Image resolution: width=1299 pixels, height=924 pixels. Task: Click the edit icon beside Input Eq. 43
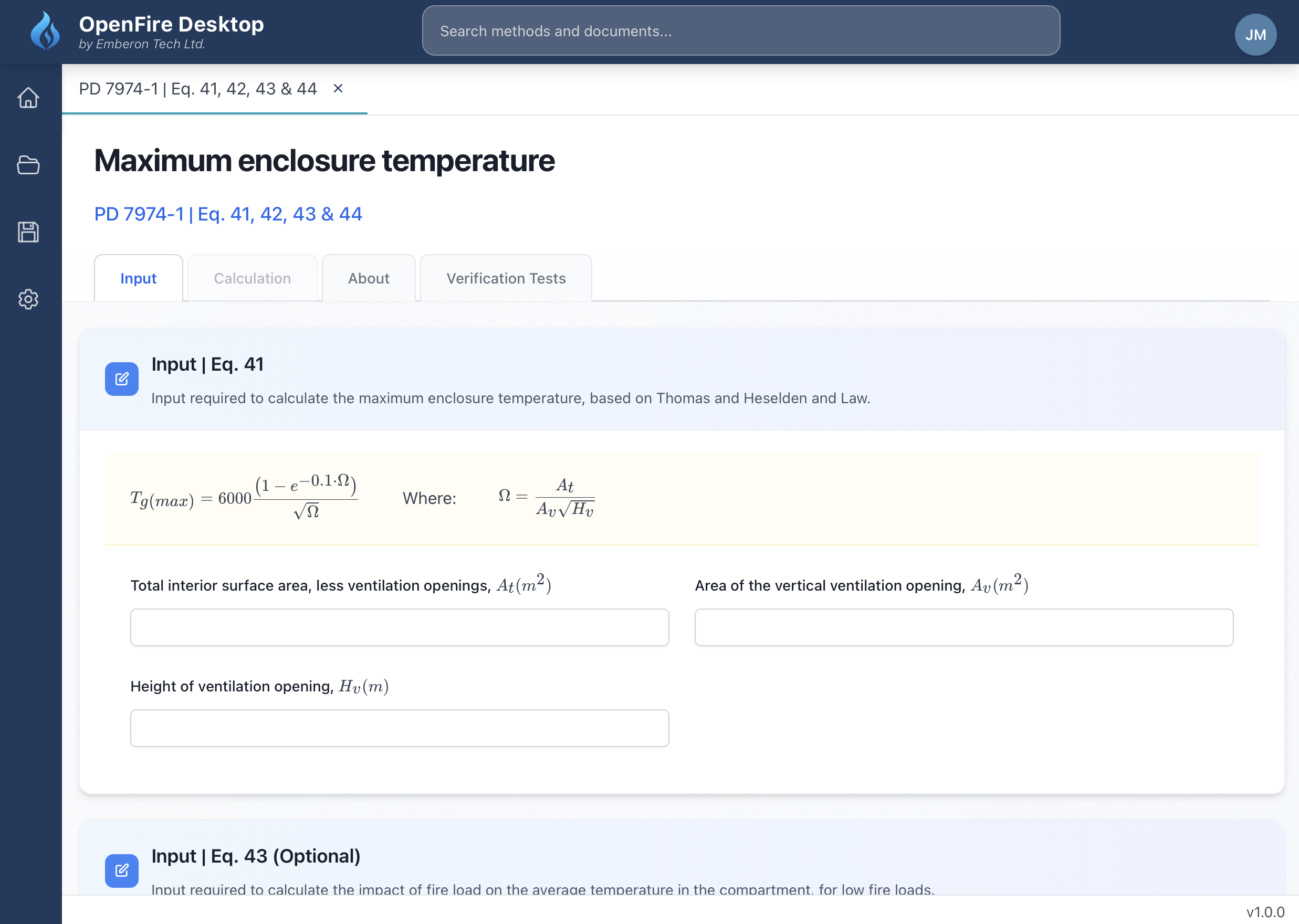pyautogui.click(x=122, y=870)
